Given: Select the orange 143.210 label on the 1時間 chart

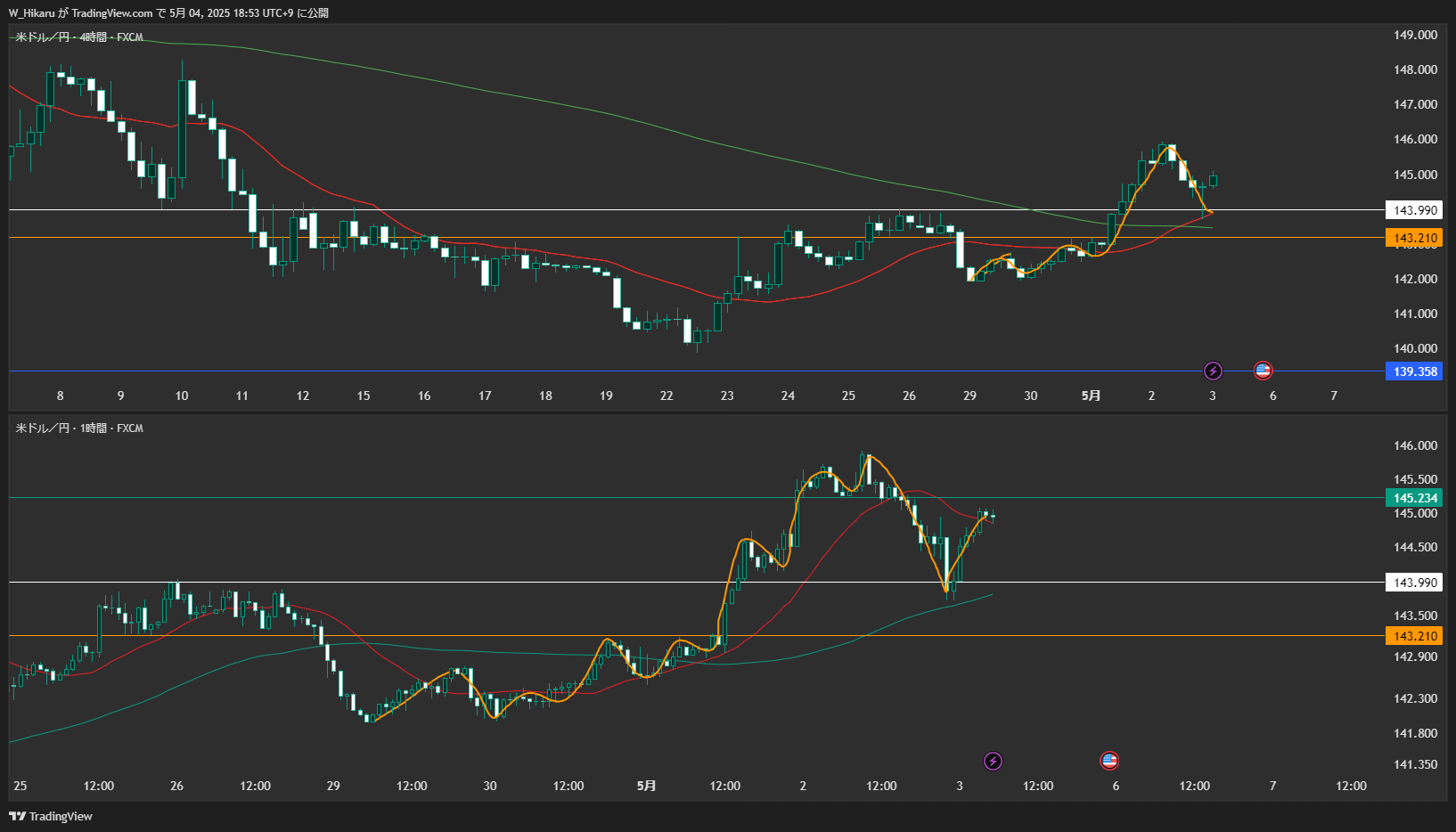Looking at the screenshot, I should click(x=1414, y=636).
